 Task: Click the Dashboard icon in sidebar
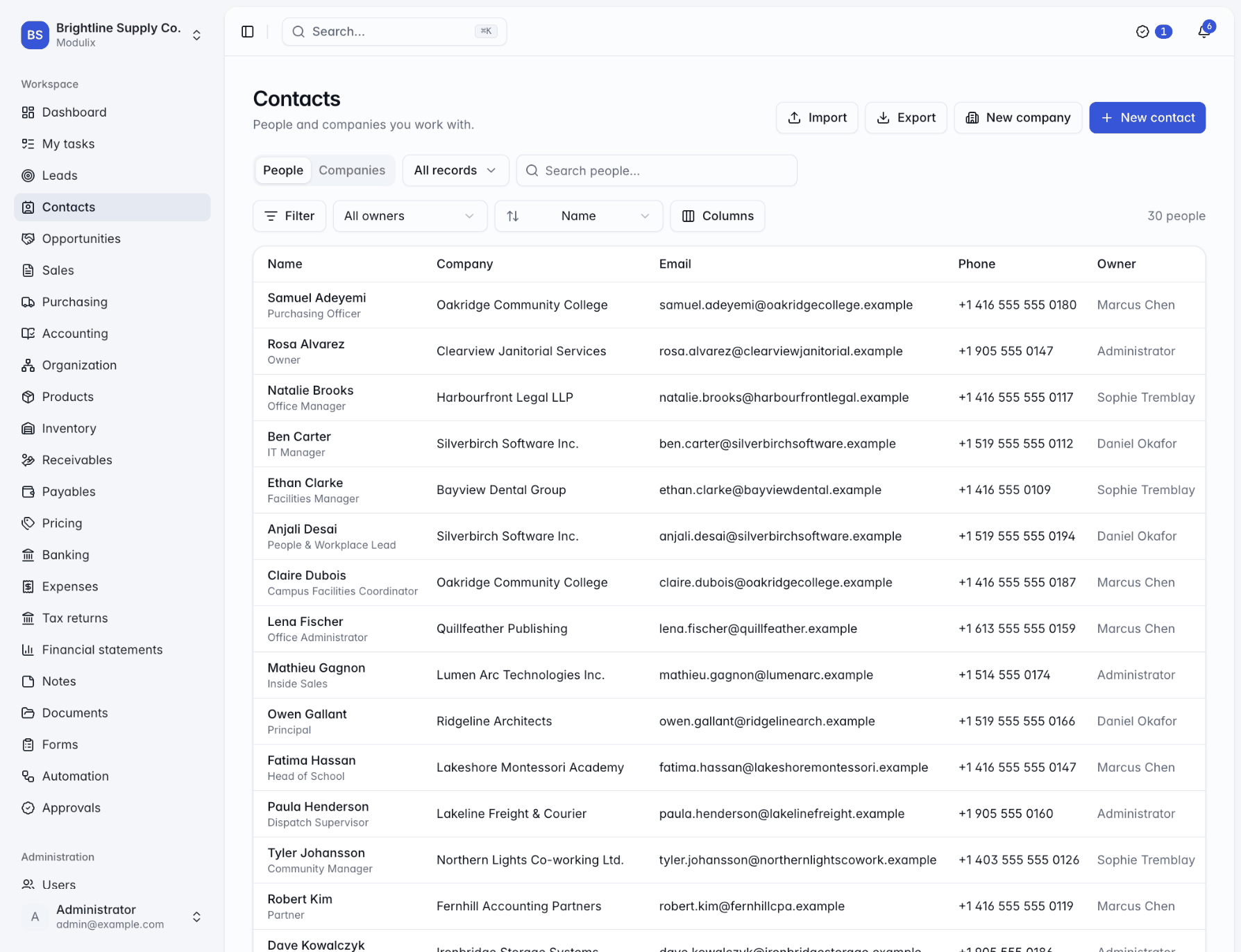tap(28, 112)
